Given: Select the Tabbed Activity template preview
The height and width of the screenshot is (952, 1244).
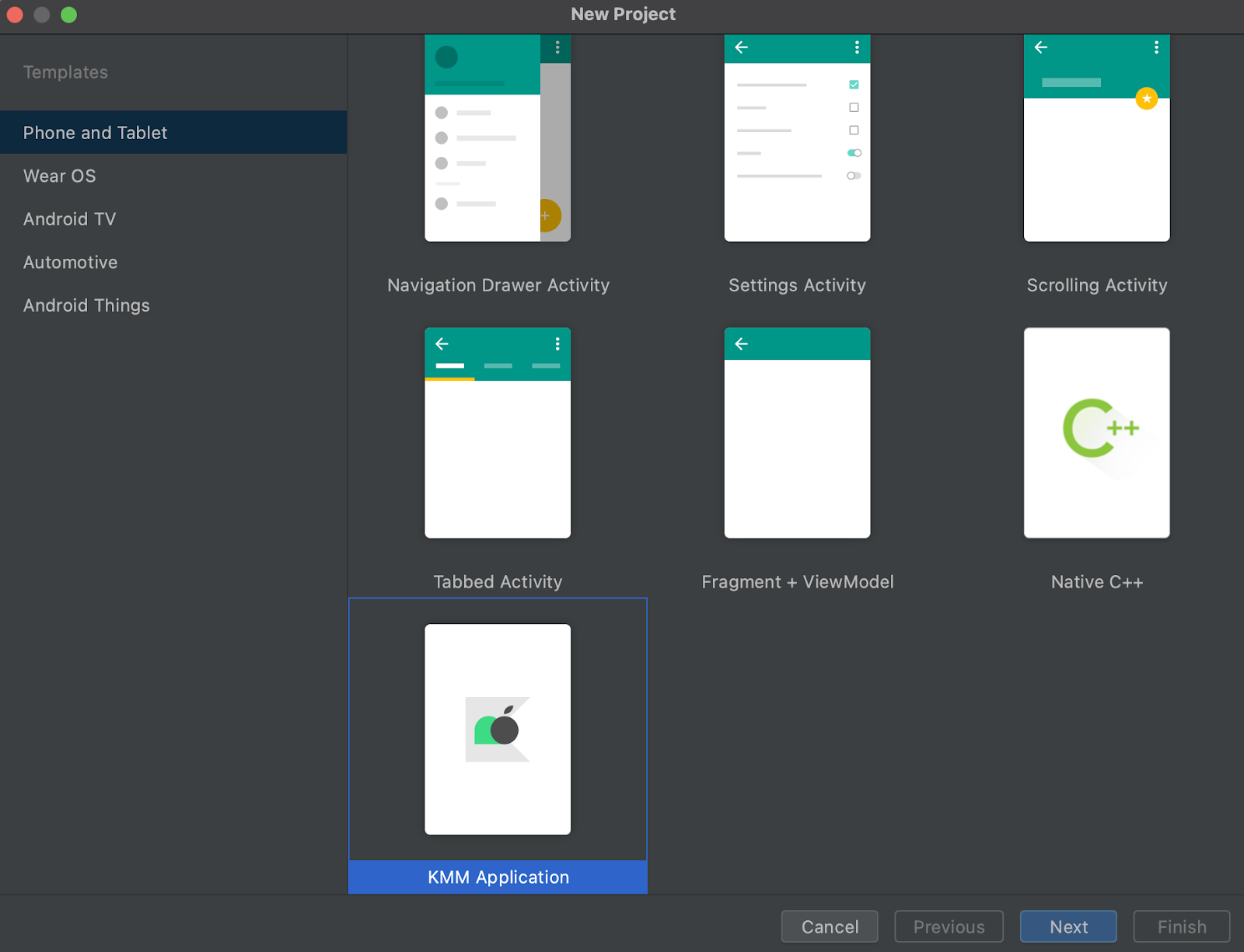Looking at the screenshot, I should pos(498,432).
